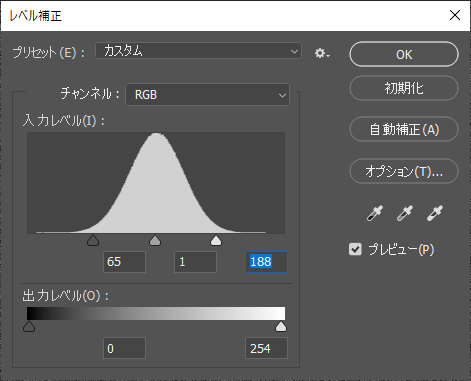471x381 pixels.
Task: Select the white point eyedropper
Action: point(435,213)
